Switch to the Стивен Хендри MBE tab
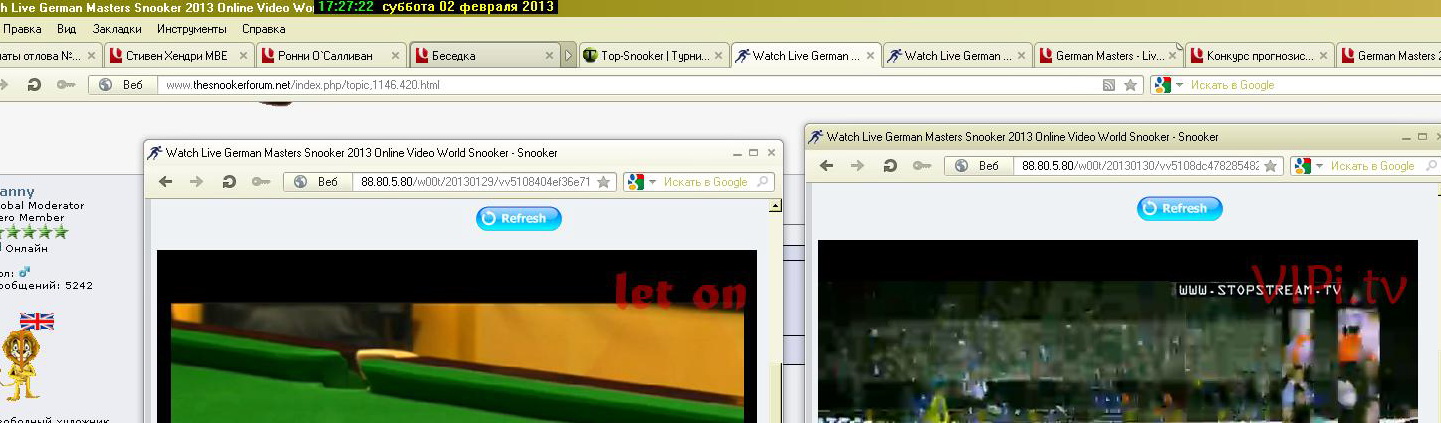 coord(176,56)
